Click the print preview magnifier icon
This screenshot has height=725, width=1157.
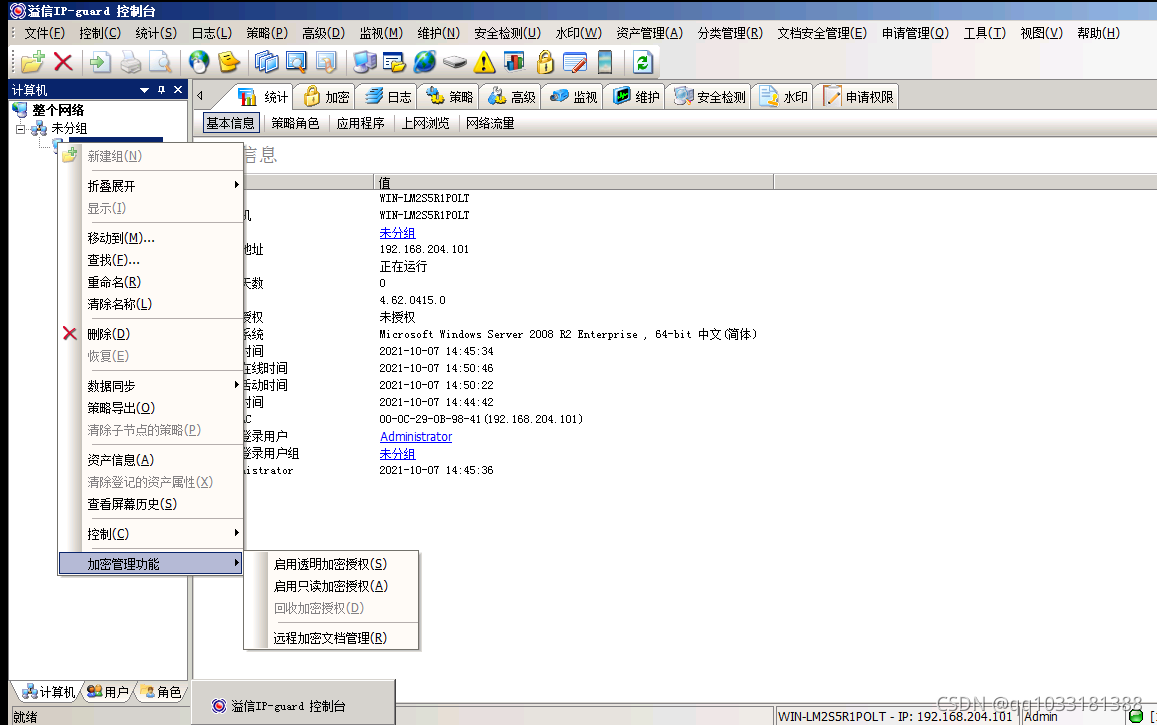[x=160, y=63]
